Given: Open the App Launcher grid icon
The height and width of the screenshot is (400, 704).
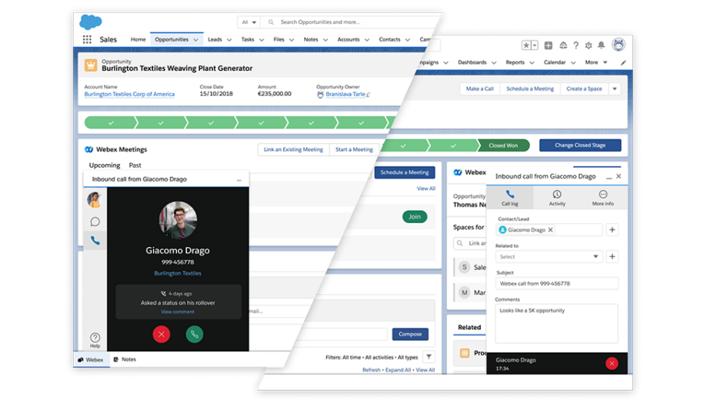Looking at the screenshot, I should (87, 40).
